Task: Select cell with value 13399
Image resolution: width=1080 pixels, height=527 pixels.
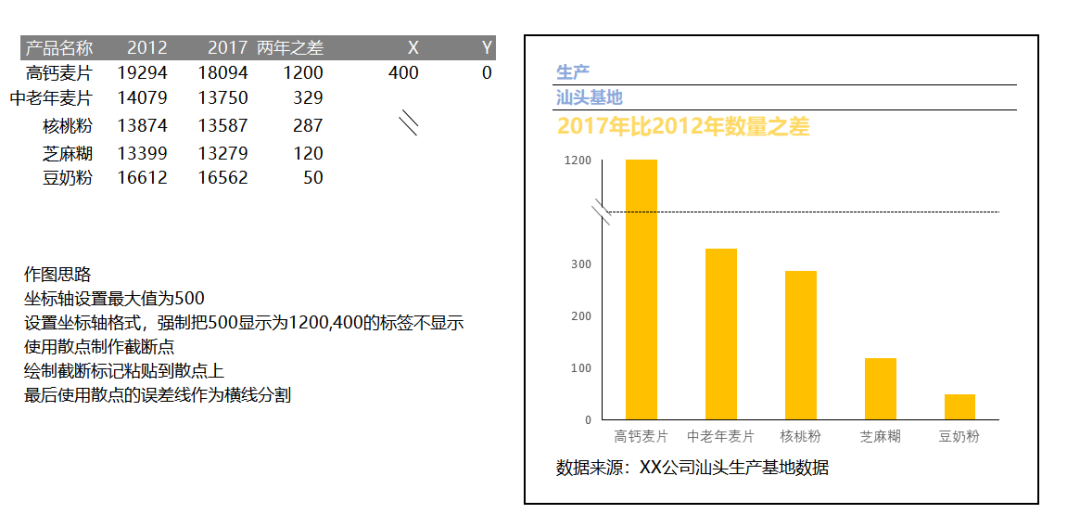Action: [142, 153]
